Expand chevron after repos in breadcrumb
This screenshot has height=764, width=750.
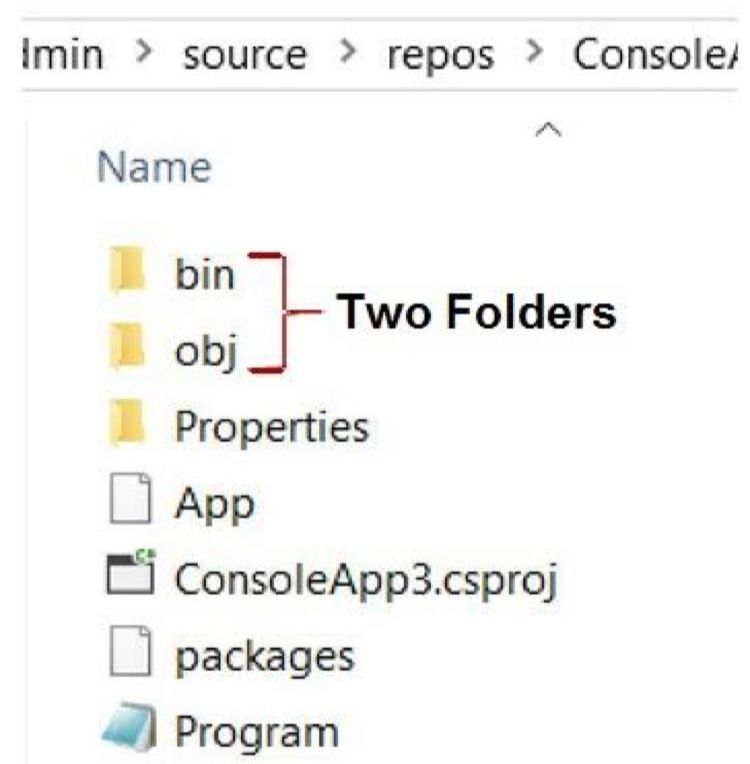(535, 51)
